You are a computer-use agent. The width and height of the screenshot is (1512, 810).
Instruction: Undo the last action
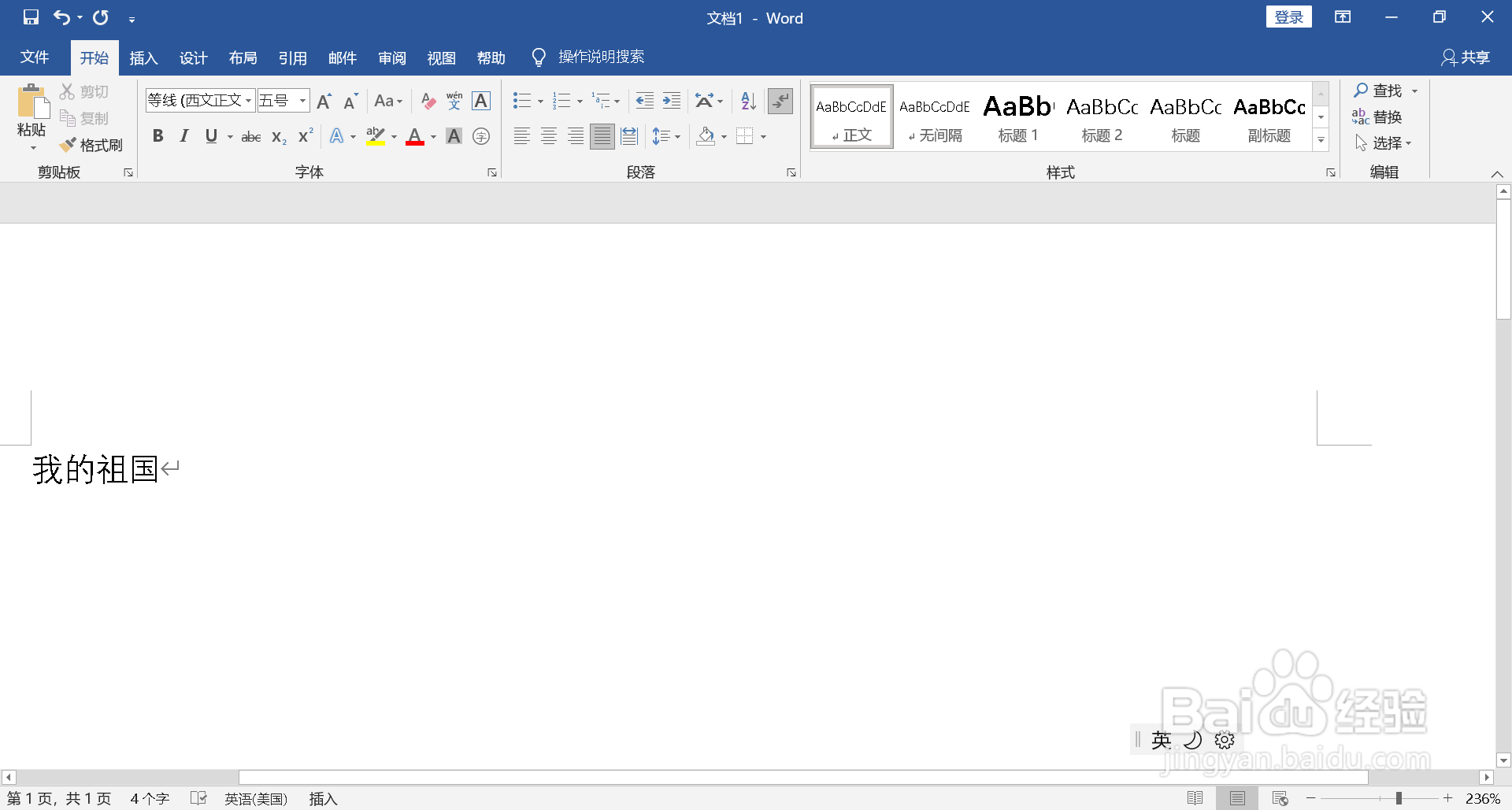point(61,17)
